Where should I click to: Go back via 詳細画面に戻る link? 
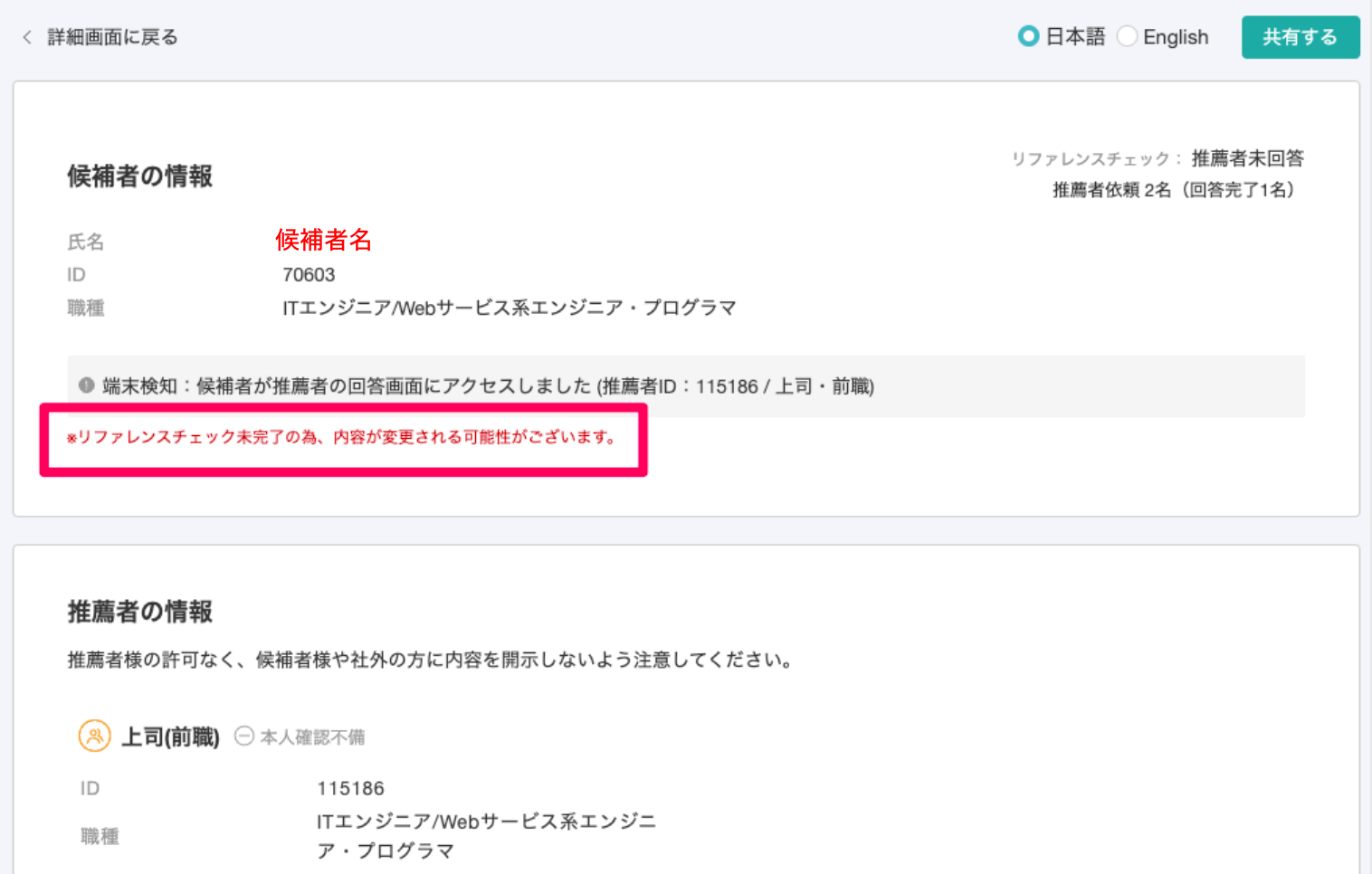pyautogui.click(x=112, y=37)
